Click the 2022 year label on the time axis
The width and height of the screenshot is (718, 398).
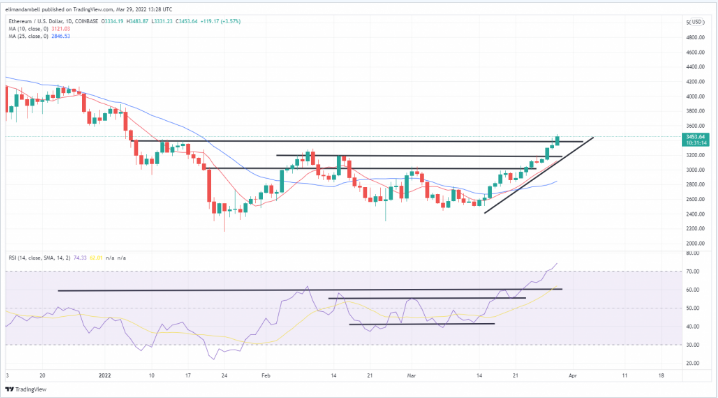point(105,376)
